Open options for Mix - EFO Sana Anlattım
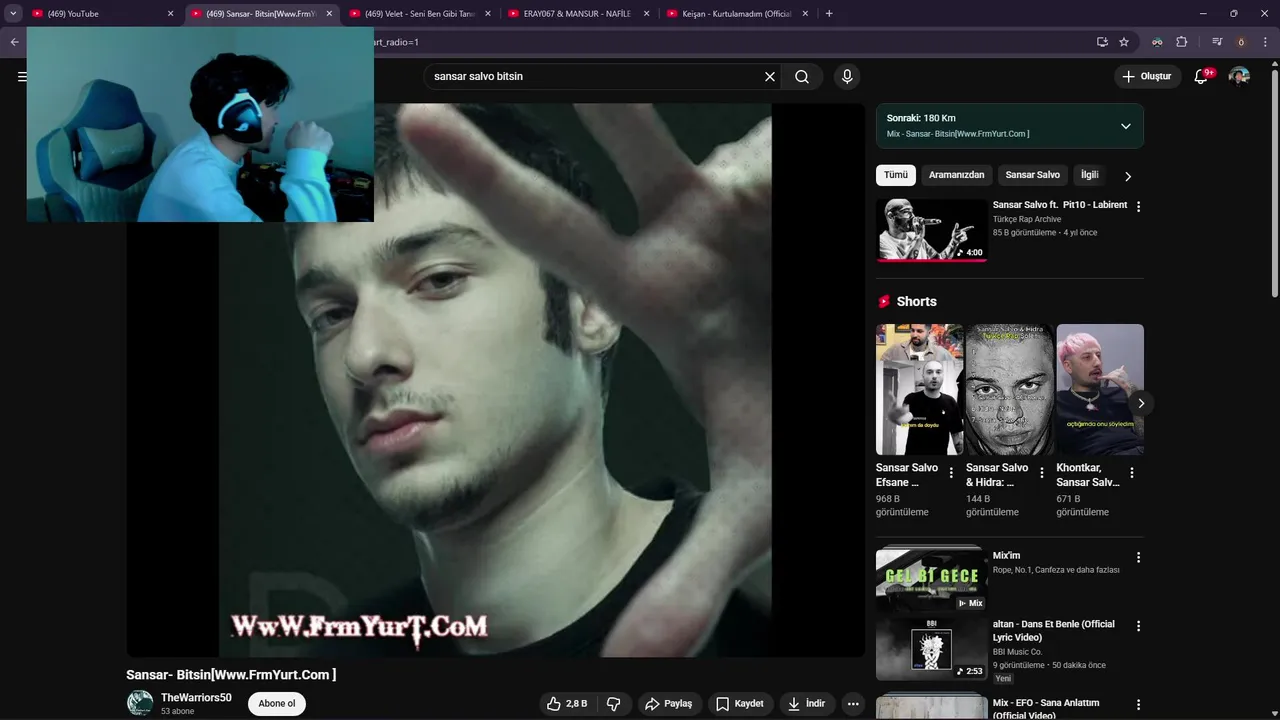The image size is (1280, 720). [x=1138, y=705]
